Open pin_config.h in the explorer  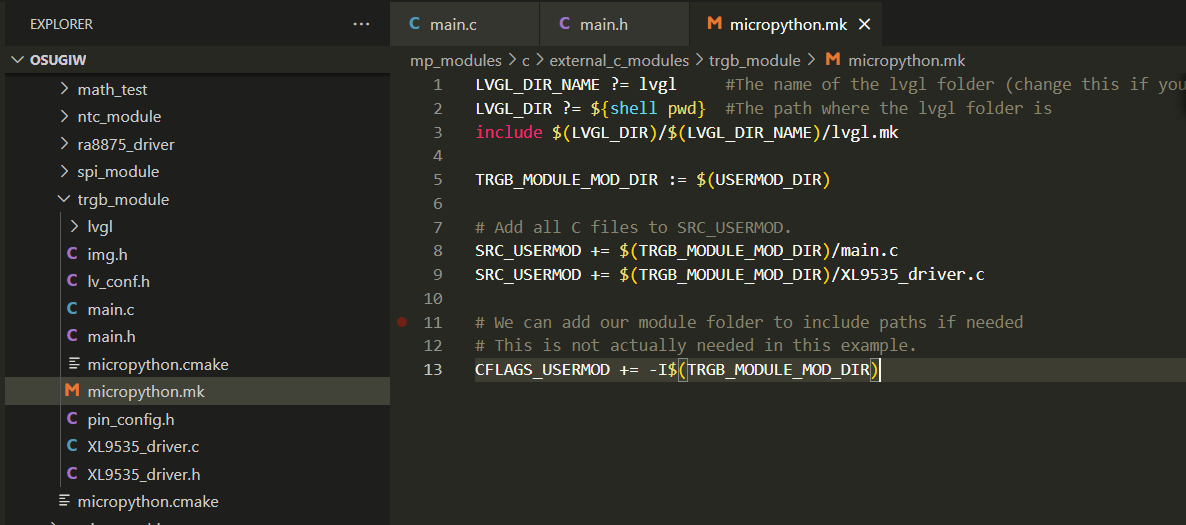pyautogui.click(x=132, y=419)
